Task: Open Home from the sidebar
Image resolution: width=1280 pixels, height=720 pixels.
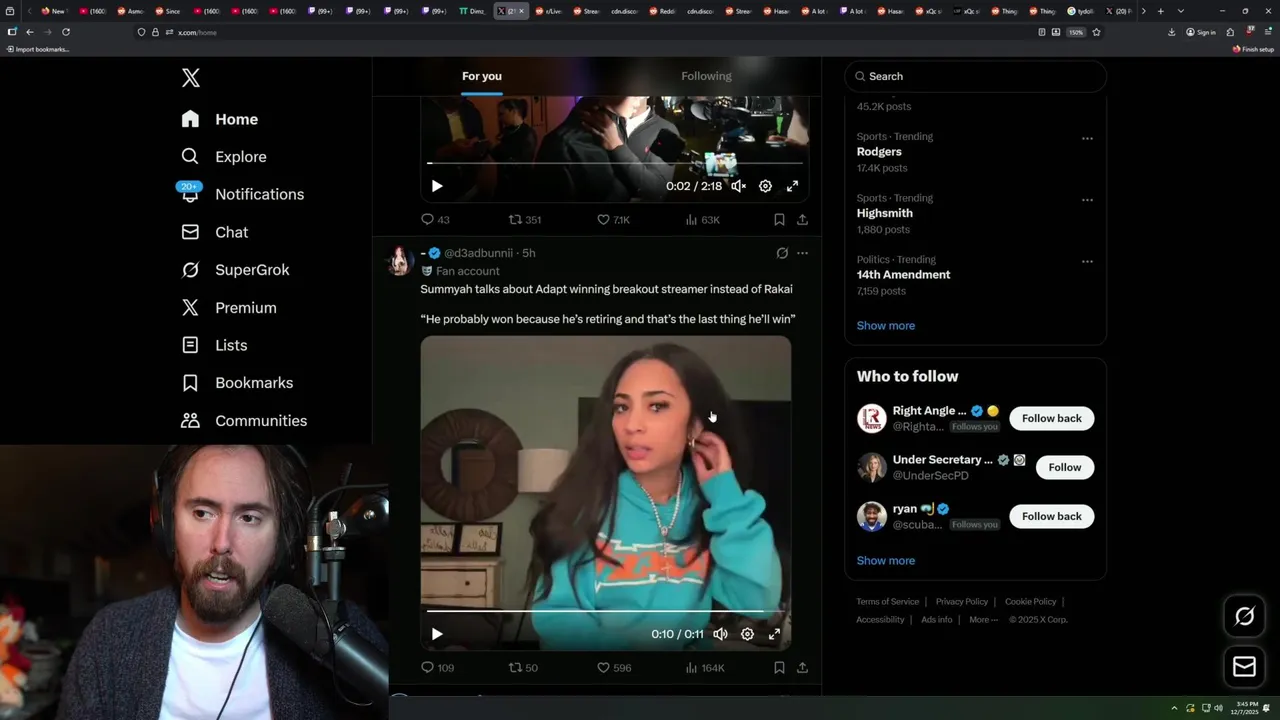Action: 220,119
